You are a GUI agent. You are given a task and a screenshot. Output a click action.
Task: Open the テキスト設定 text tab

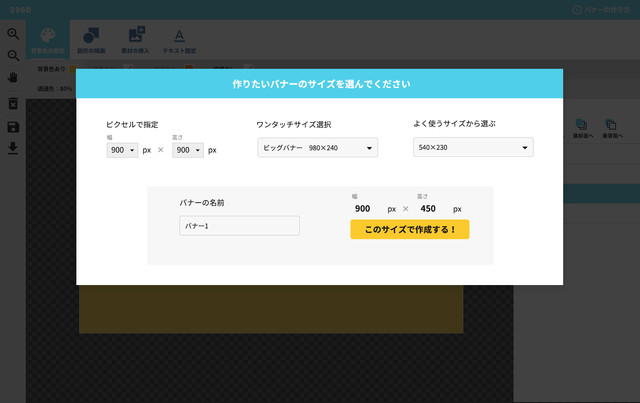pos(179,40)
